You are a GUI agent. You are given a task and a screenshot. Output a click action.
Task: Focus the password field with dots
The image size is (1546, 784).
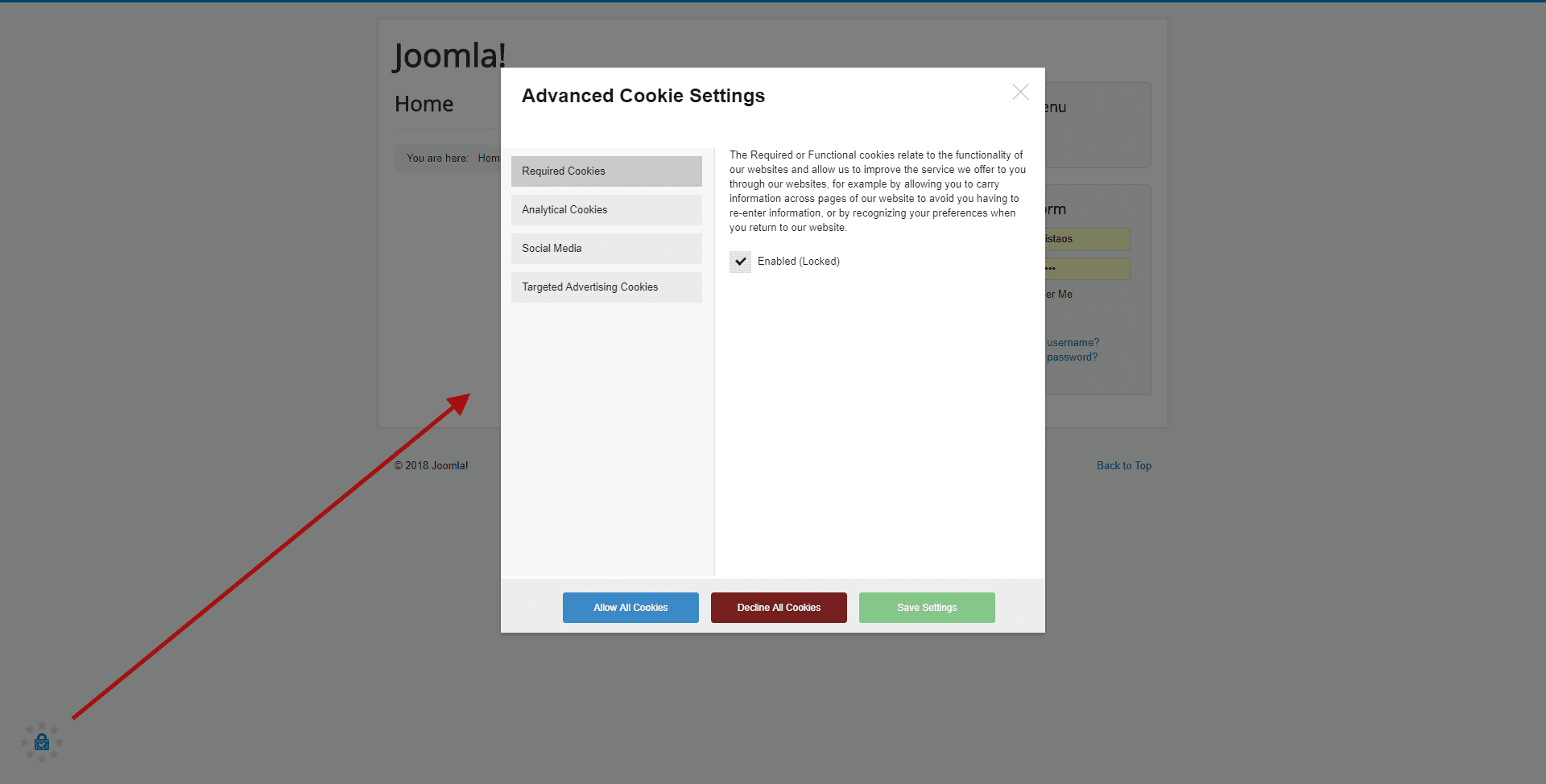(x=1087, y=269)
